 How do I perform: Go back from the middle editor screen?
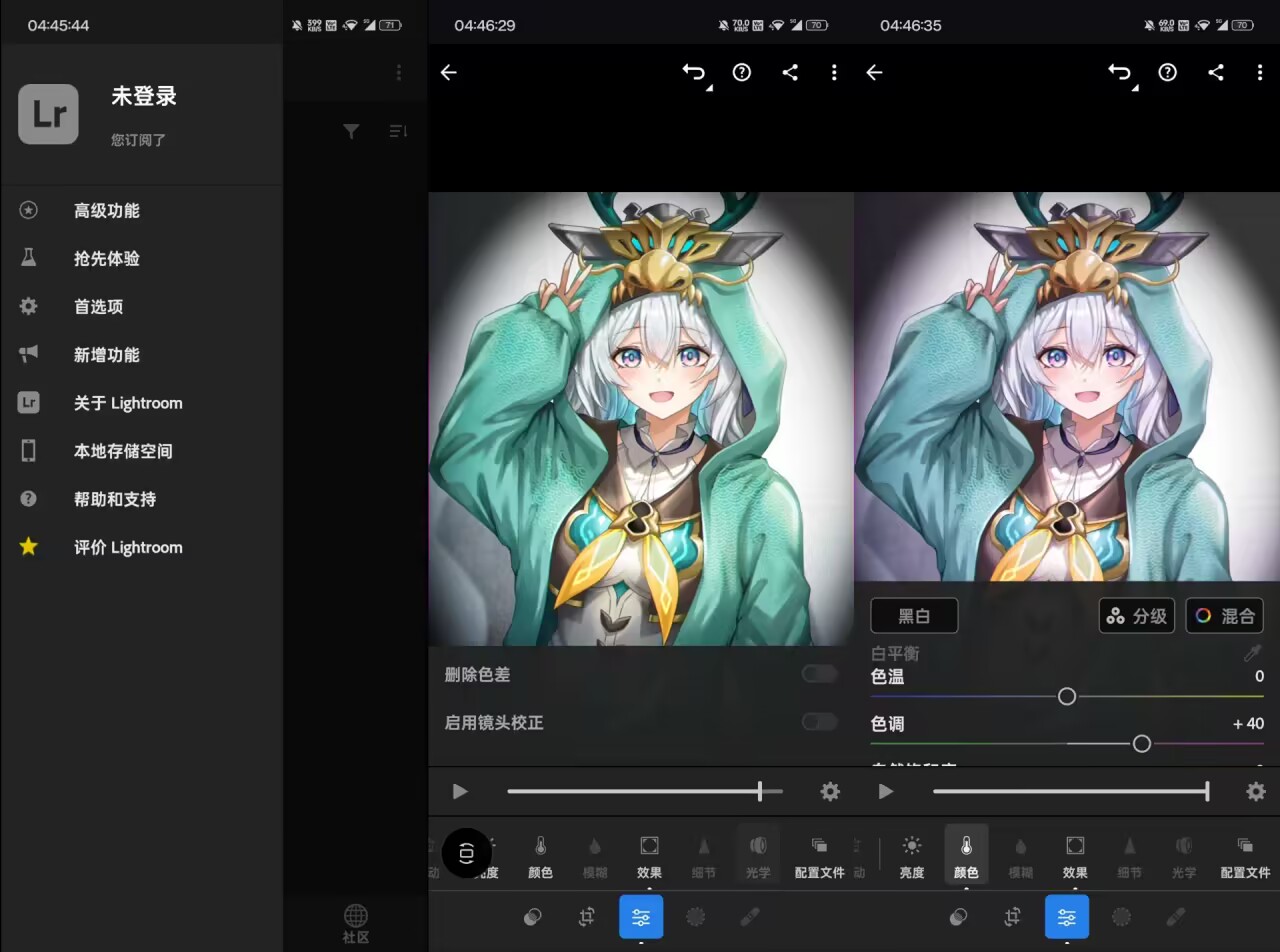pyautogui.click(x=449, y=72)
